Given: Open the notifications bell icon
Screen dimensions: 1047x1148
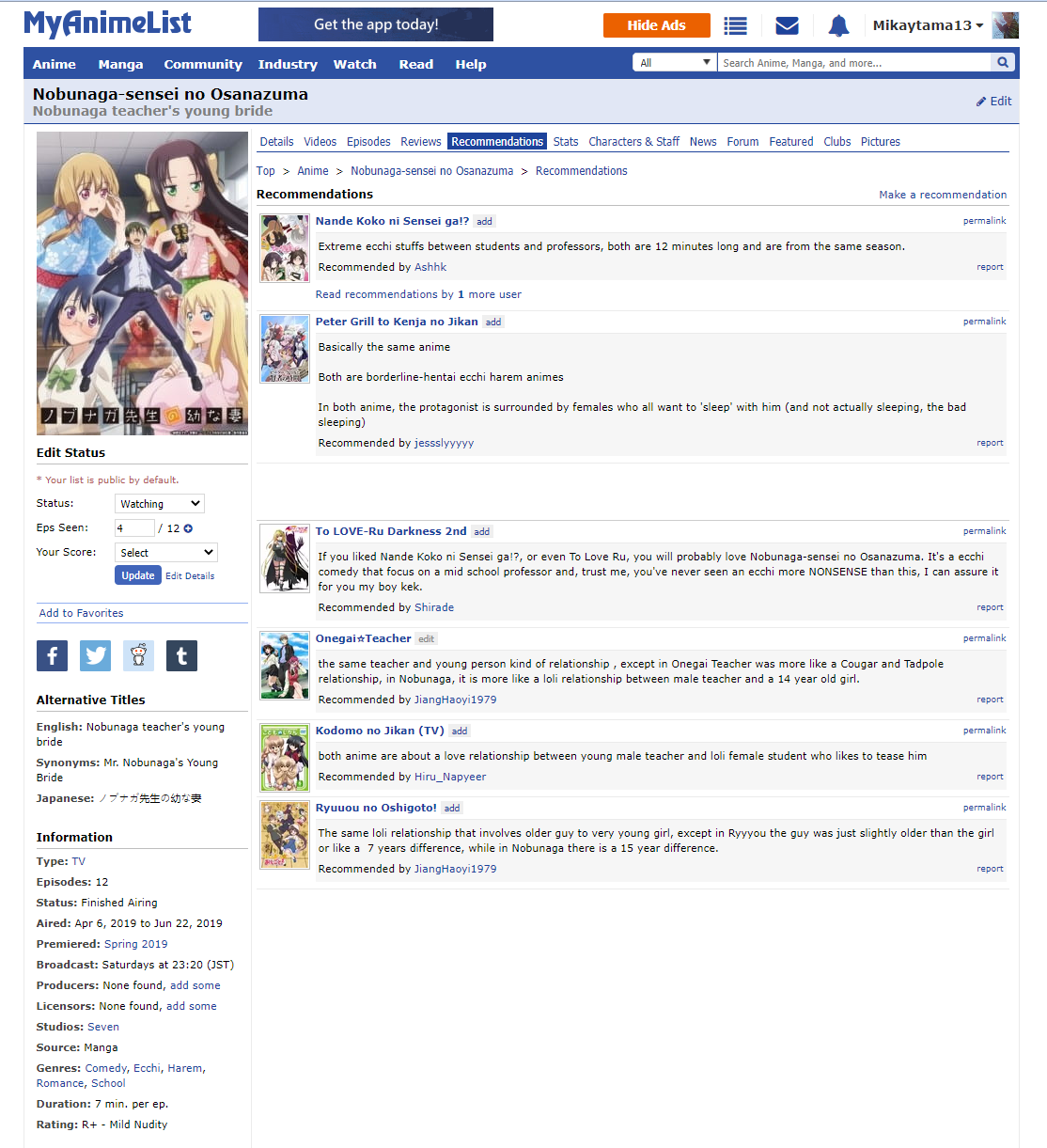Looking at the screenshot, I should (838, 25).
